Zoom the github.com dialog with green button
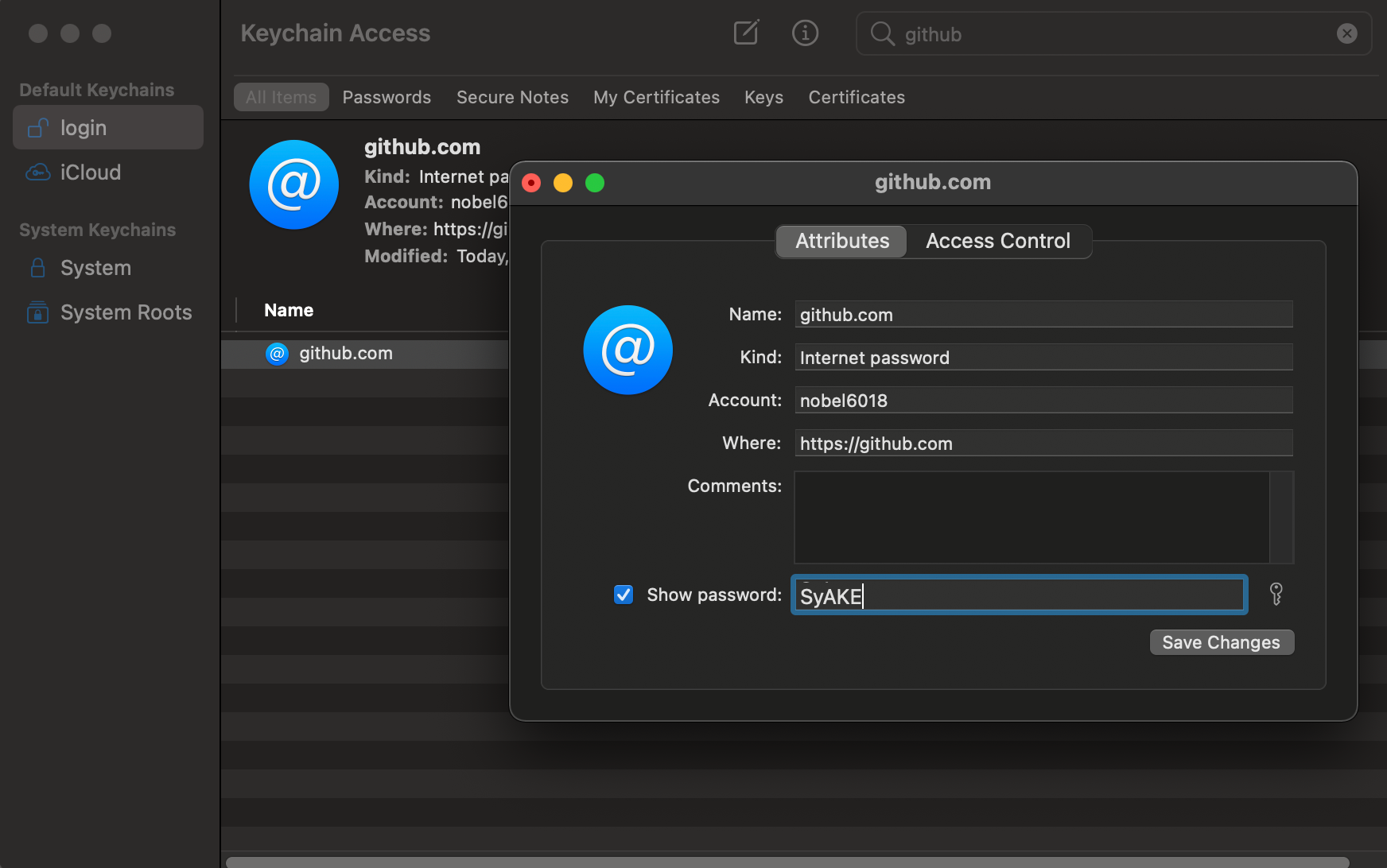1387x868 pixels. pos(595,183)
